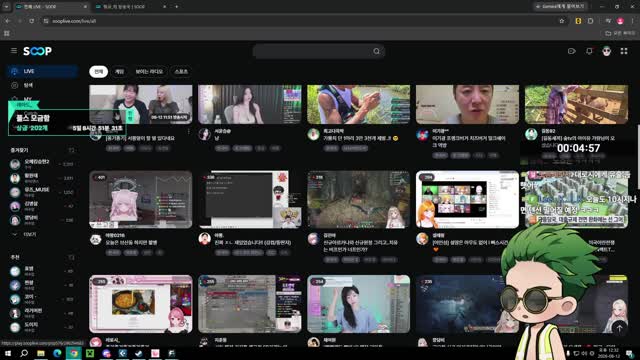
Task: Click the SOOP logo
Action: 37,51
